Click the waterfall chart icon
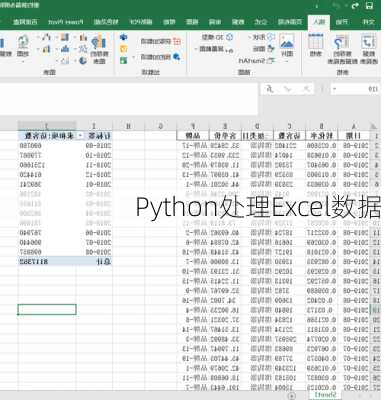The image size is (381, 400). pos(47,37)
